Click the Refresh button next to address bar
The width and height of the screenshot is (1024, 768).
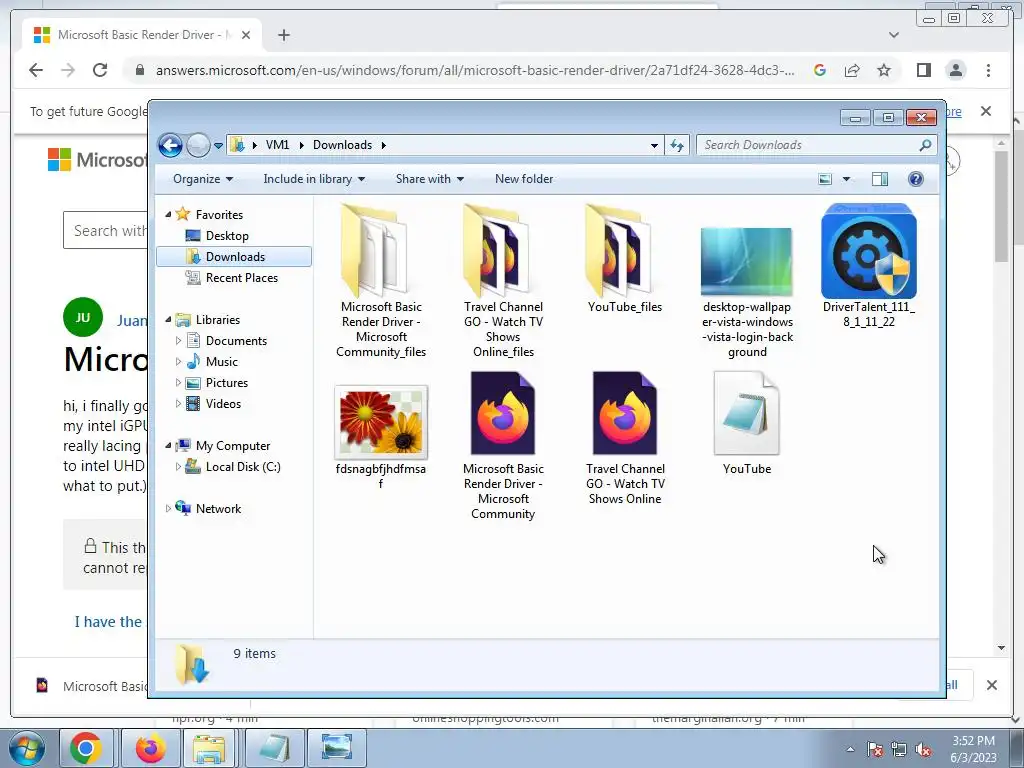click(x=677, y=145)
